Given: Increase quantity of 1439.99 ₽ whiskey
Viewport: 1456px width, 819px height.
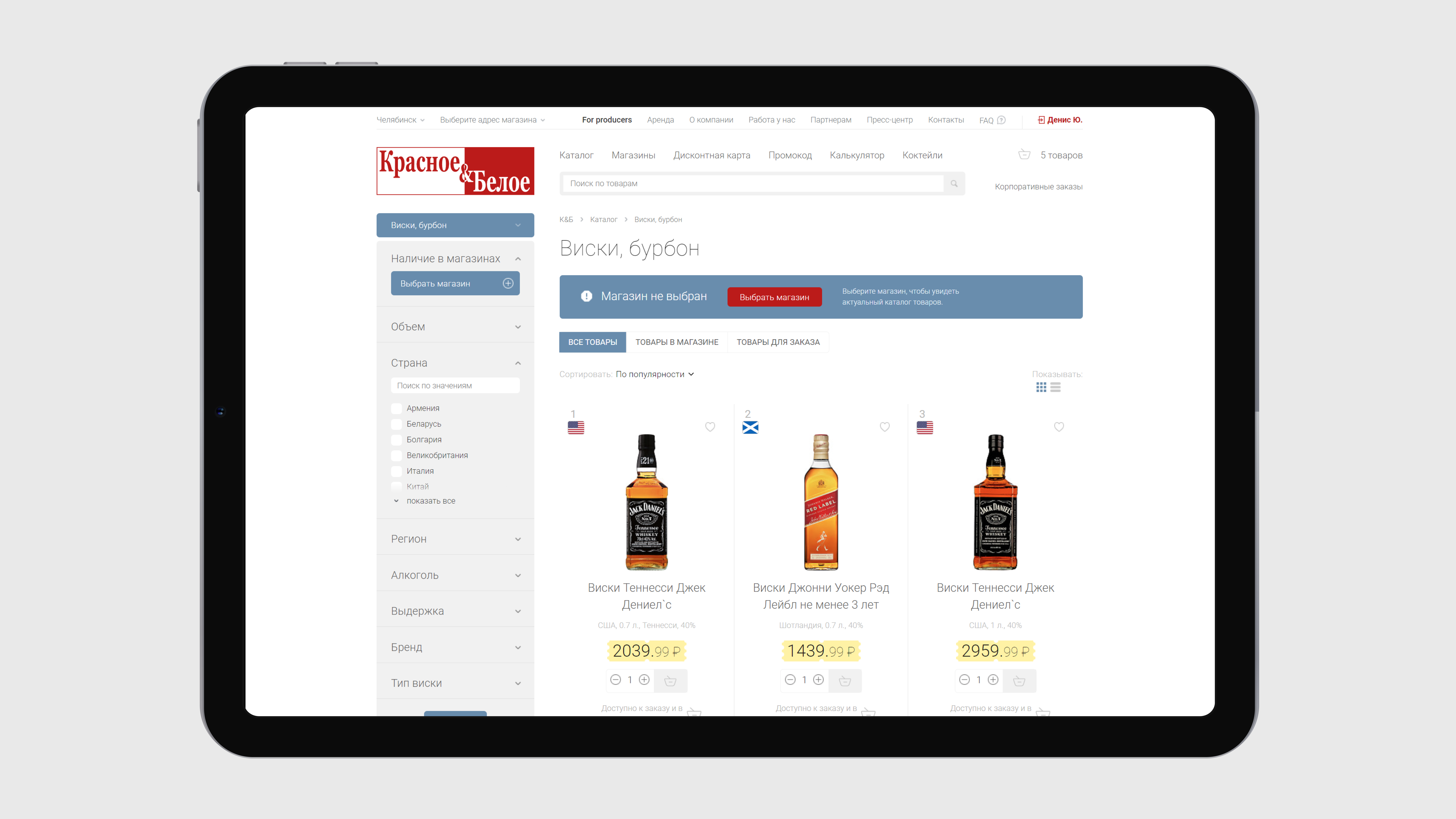Looking at the screenshot, I should pyautogui.click(x=818, y=679).
